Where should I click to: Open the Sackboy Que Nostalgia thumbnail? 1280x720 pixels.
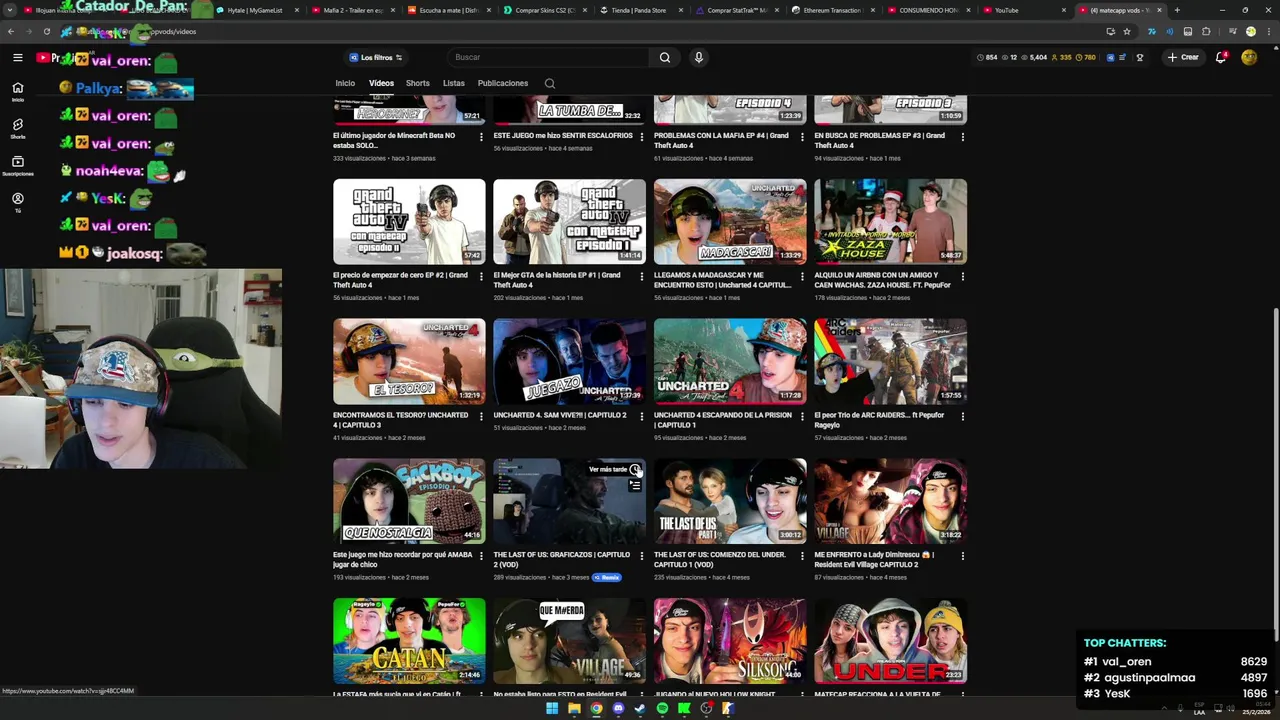pyautogui.click(x=409, y=501)
